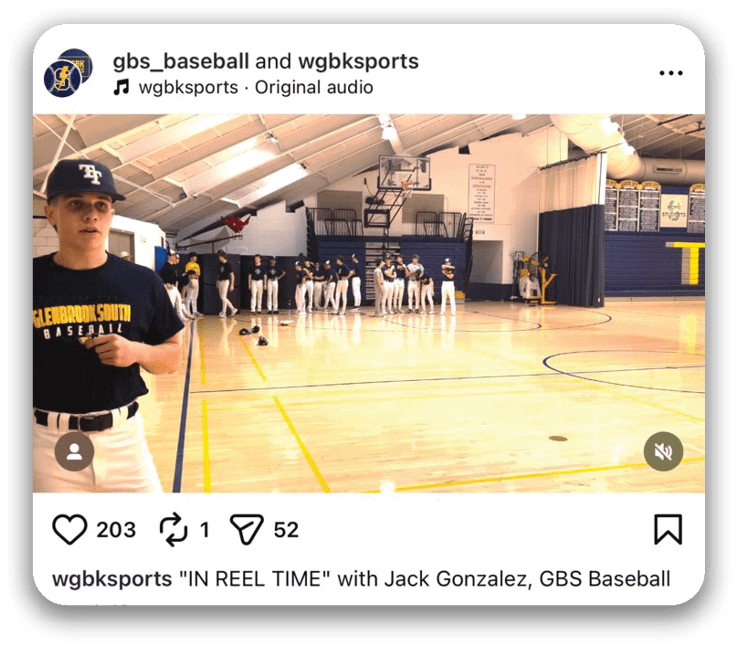This screenshot has height=647, width=738.
Task: Visit wgbksports from the post header
Action: coord(359,62)
